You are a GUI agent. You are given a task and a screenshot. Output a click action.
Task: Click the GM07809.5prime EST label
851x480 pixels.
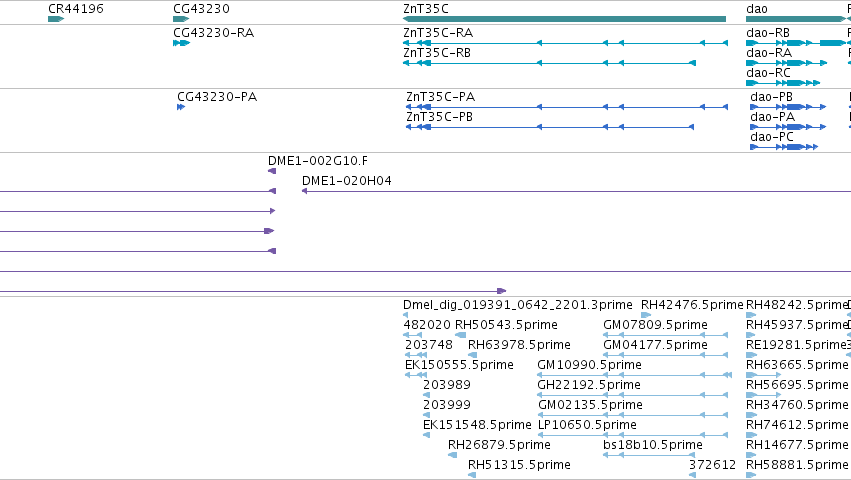pyautogui.click(x=655, y=325)
